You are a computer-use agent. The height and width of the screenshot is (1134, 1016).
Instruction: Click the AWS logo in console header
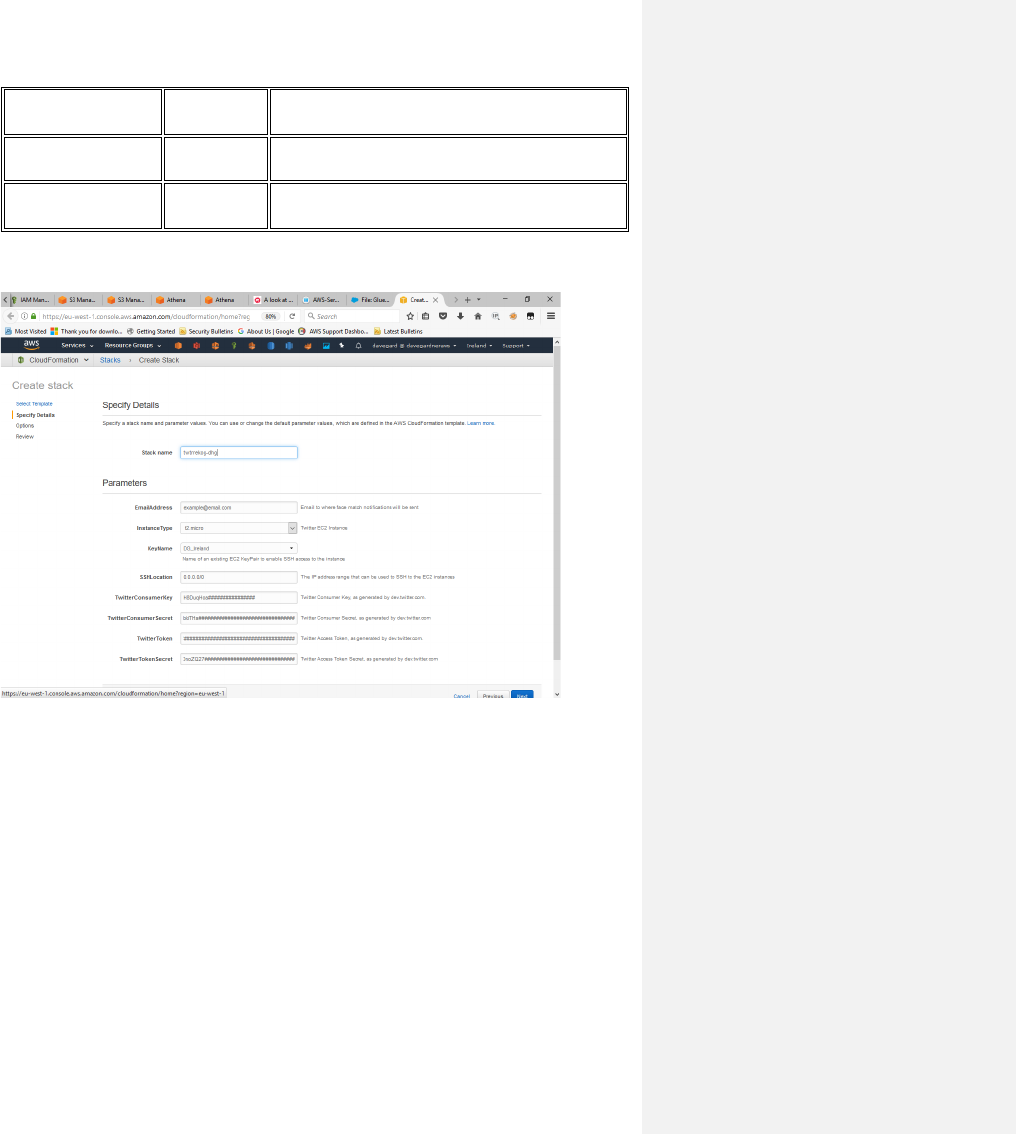pyautogui.click(x=32, y=345)
